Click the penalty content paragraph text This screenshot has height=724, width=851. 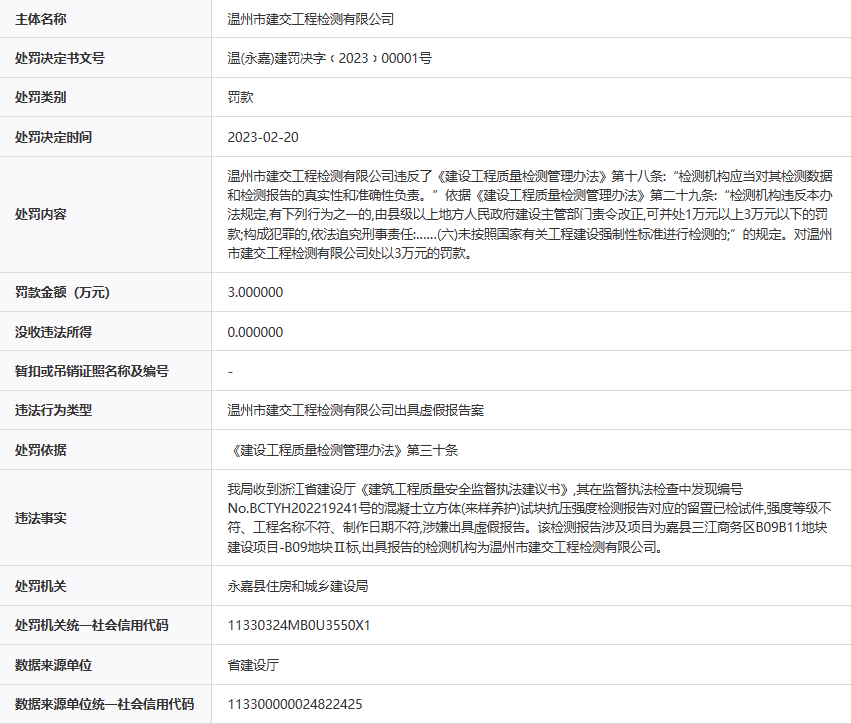coord(530,214)
